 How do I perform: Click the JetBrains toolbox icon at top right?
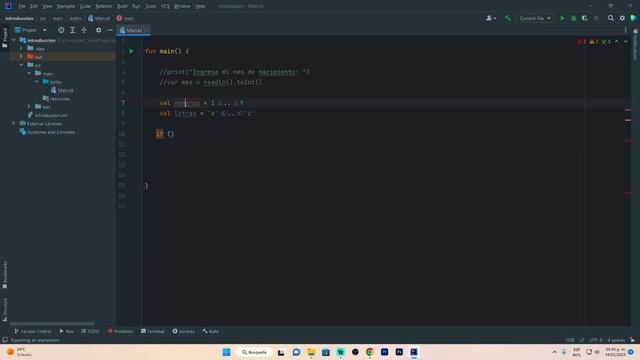633,18
